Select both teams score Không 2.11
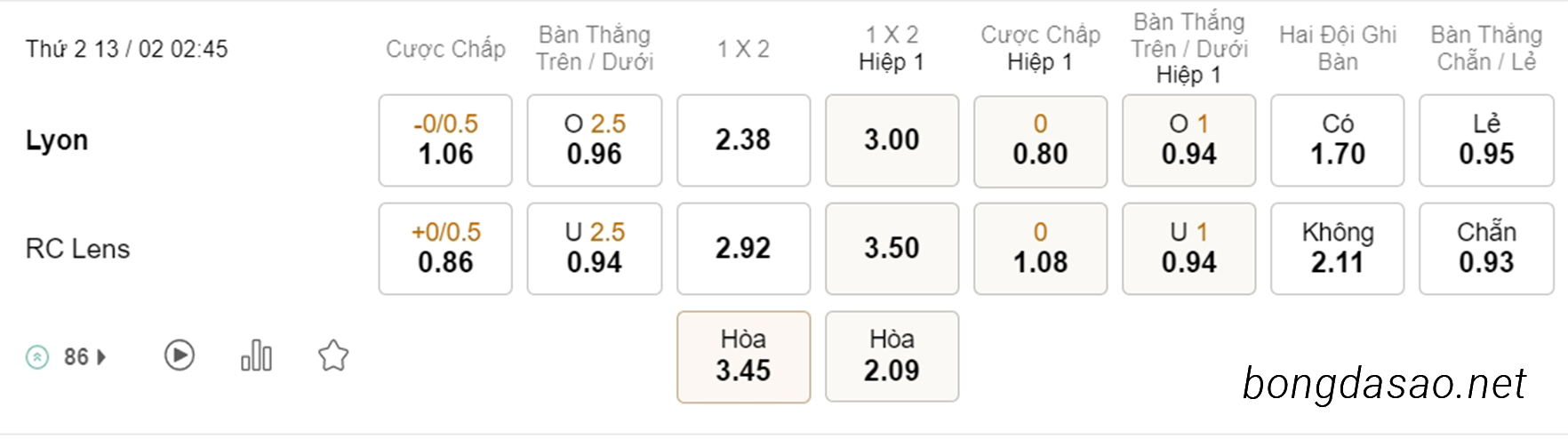The height and width of the screenshot is (439, 1568). pos(1338,249)
